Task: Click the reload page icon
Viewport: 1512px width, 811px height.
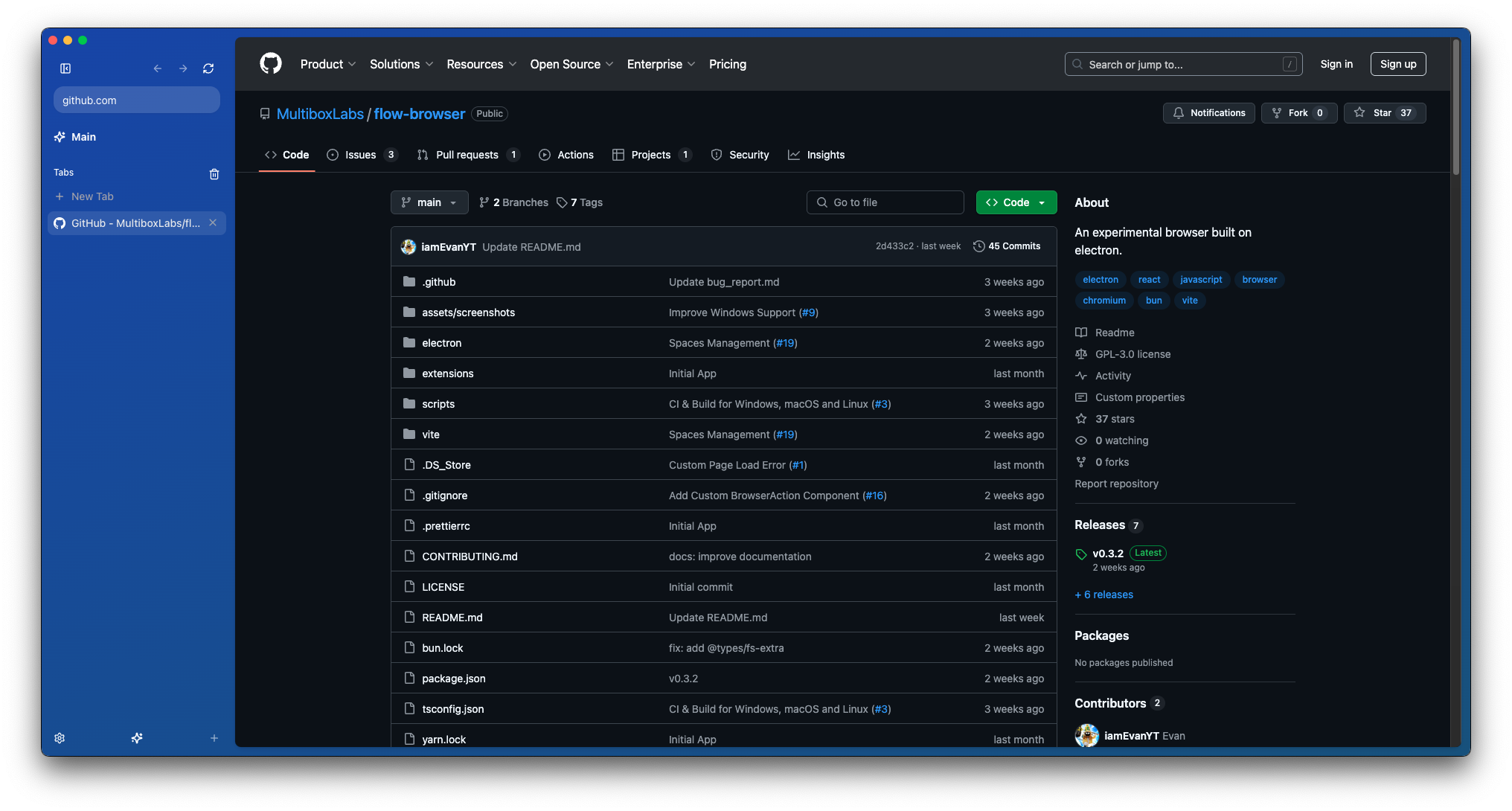Action: 208,68
